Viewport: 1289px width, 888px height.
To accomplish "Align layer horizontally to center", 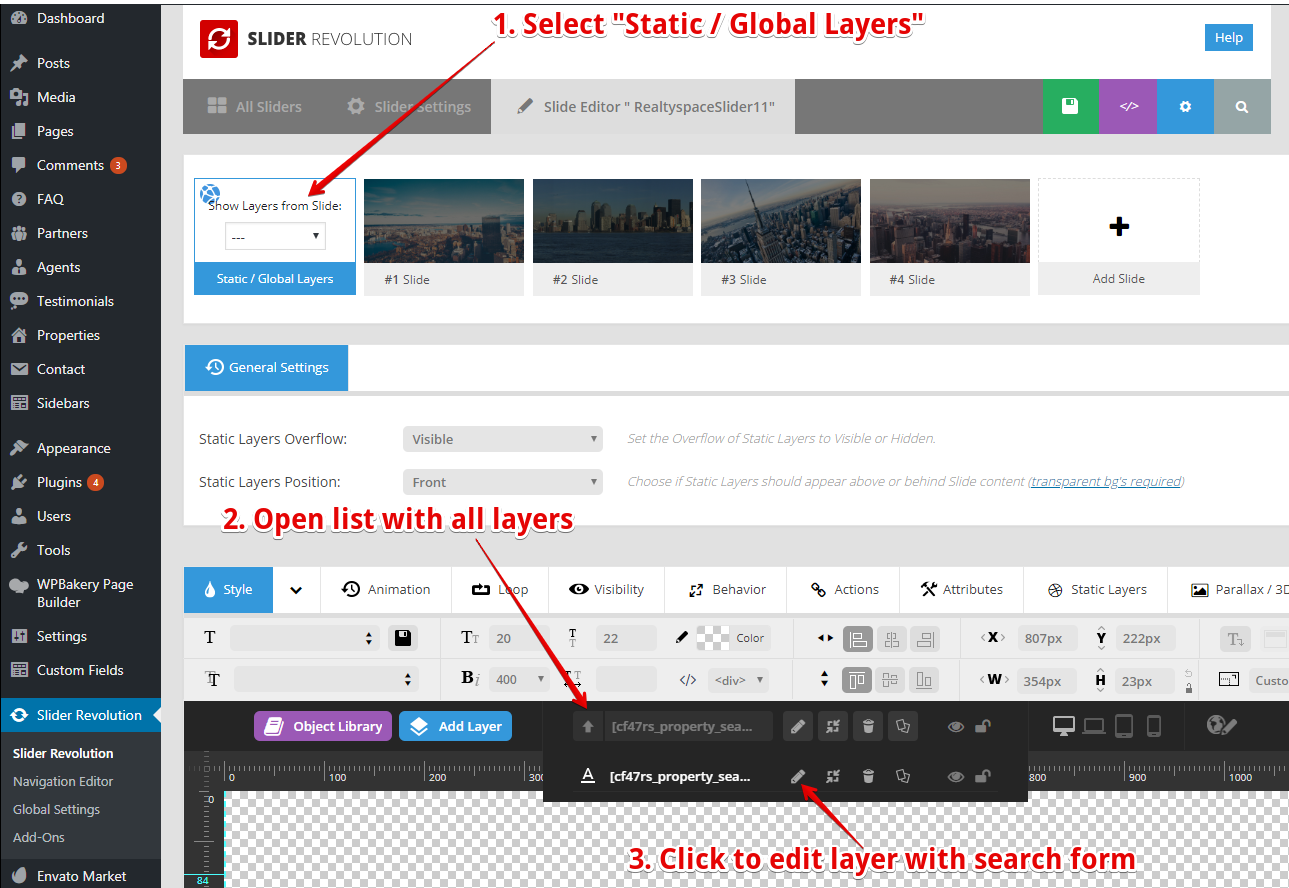I will [890, 638].
